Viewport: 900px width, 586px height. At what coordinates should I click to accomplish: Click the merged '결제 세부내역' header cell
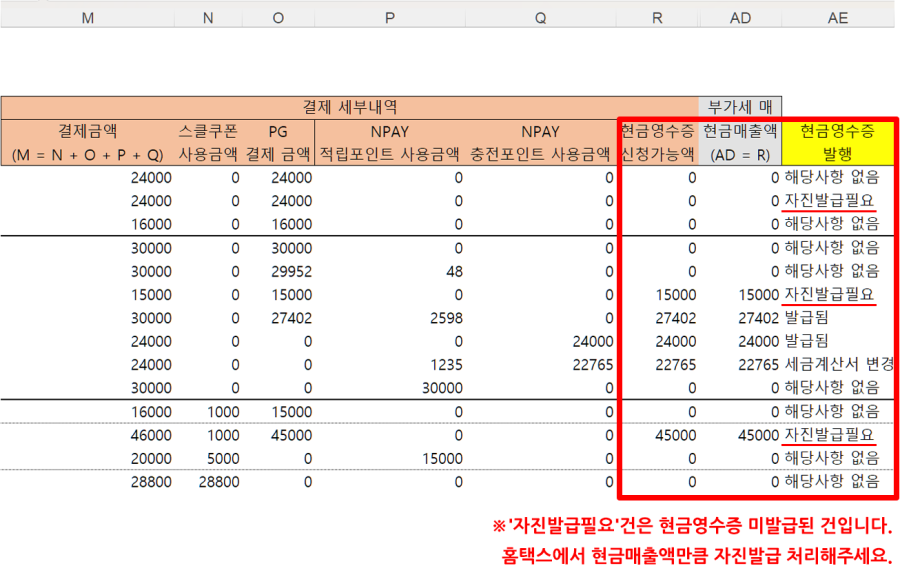pos(350,107)
